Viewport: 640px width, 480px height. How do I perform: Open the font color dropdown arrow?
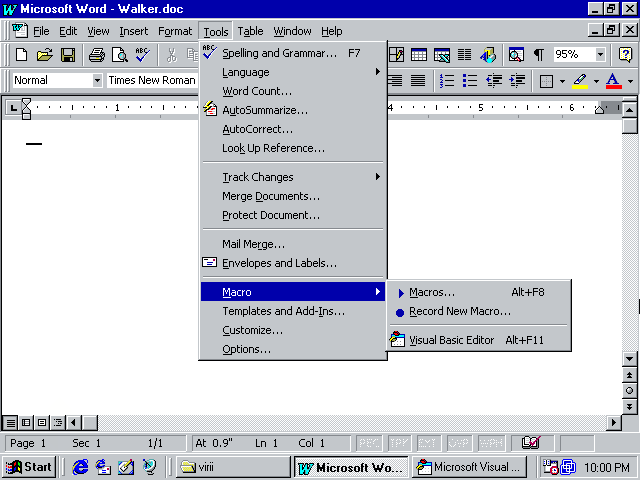pos(630,81)
